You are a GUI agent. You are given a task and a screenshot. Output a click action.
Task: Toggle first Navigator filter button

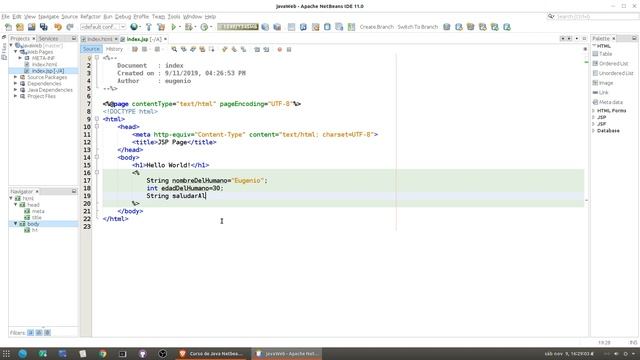pos(31,333)
